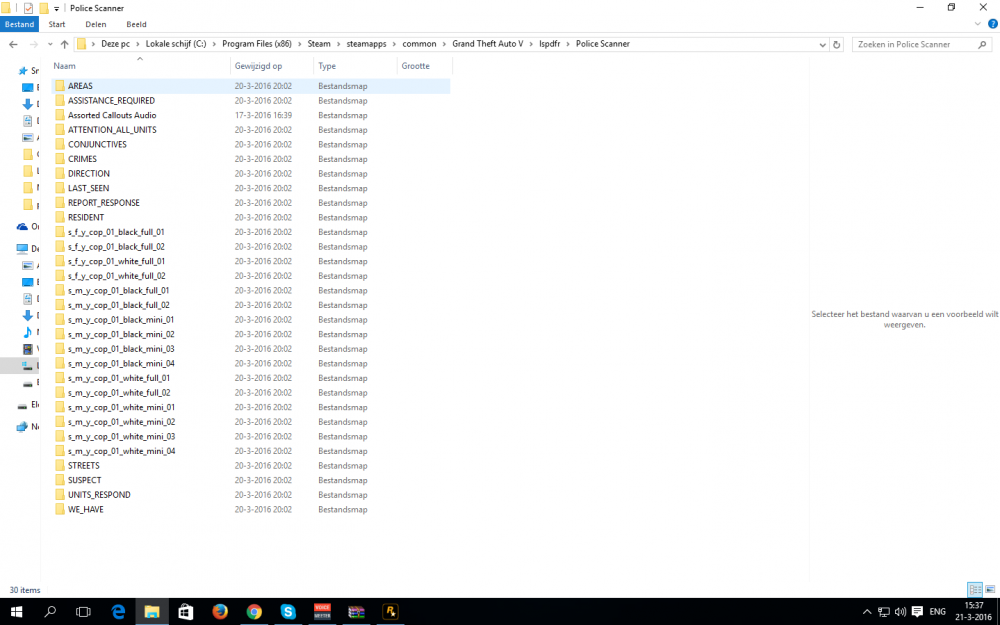Select folder s_m_y_cop_01_black_mini_03
Viewport: 1000px width, 625px height.
pyautogui.click(x=121, y=349)
